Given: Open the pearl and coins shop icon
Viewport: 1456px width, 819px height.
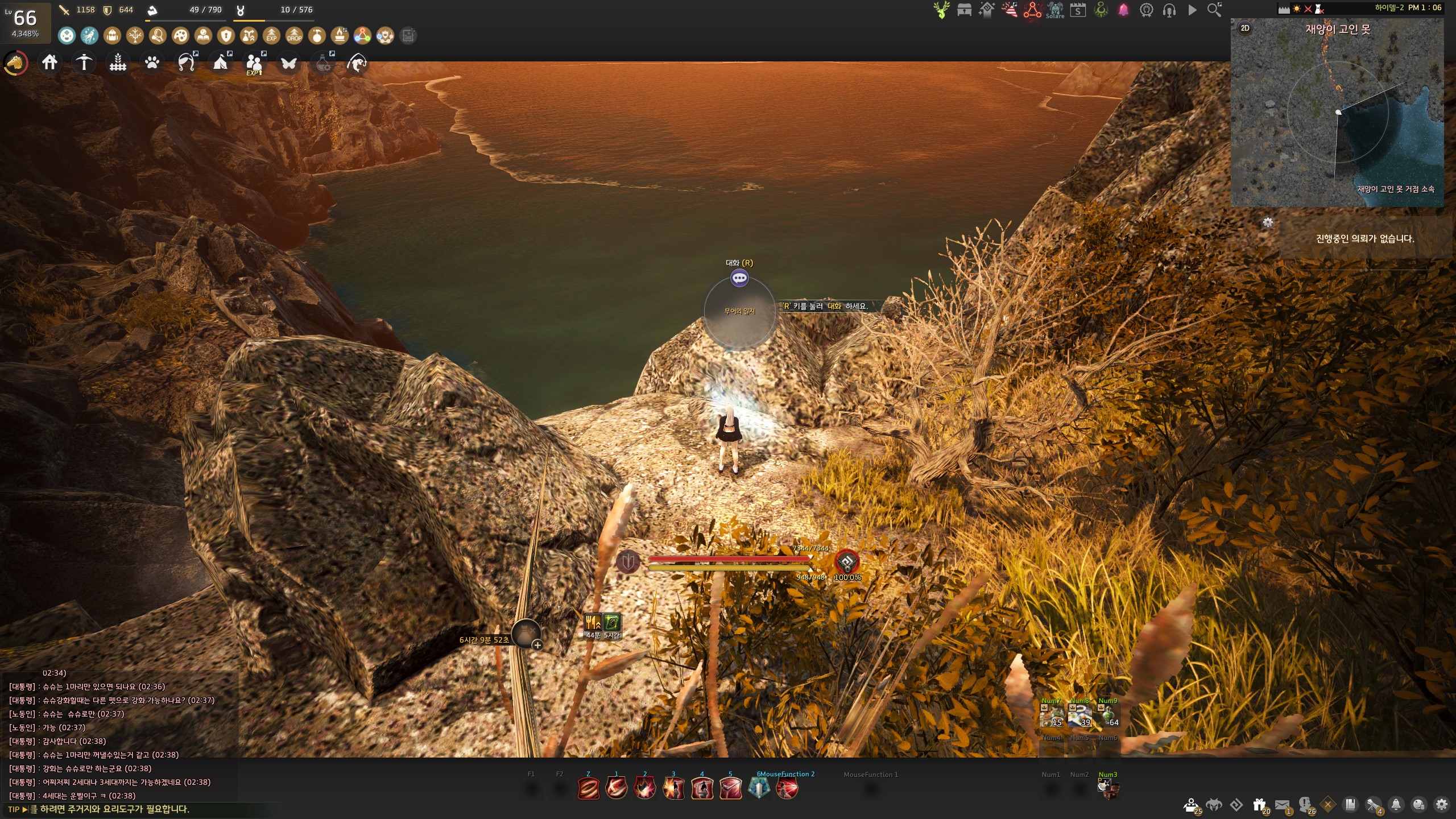Looking at the screenshot, I should [1419, 805].
